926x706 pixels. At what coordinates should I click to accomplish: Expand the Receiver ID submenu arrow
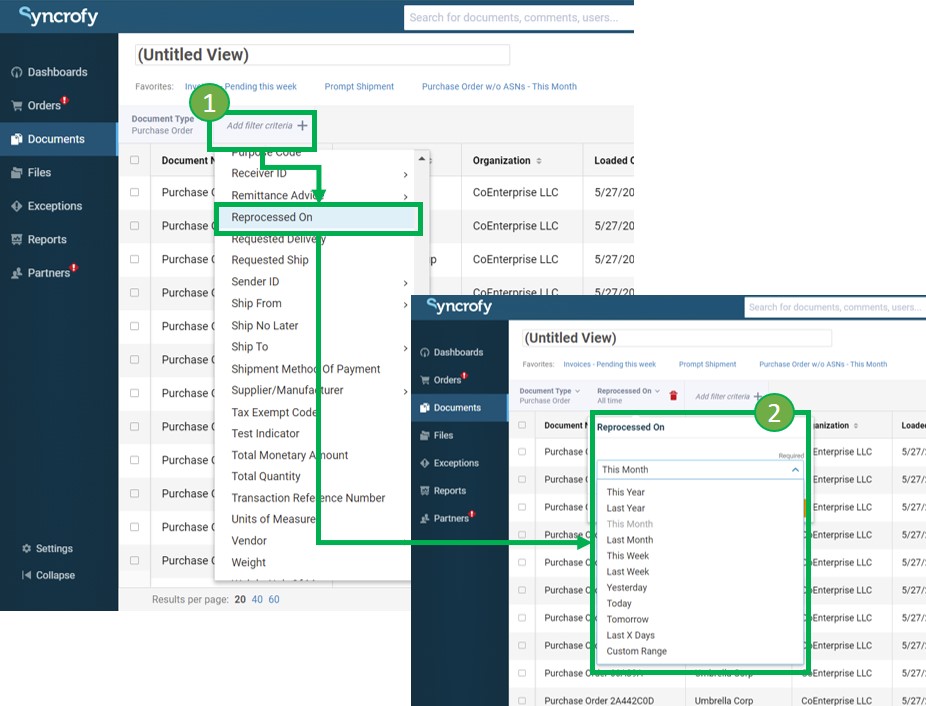(405, 174)
